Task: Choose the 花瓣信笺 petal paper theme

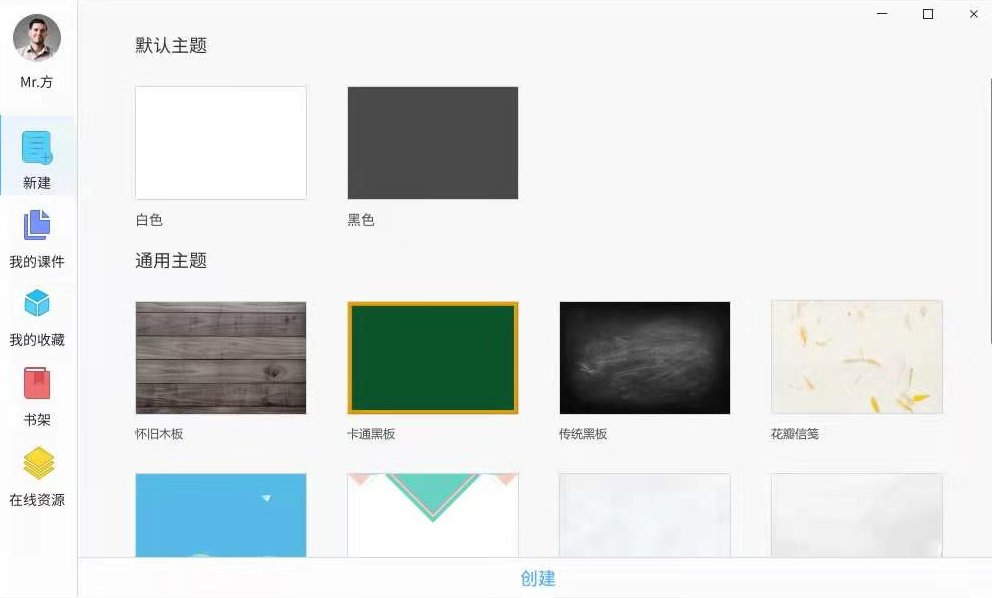Action: (857, 358)
